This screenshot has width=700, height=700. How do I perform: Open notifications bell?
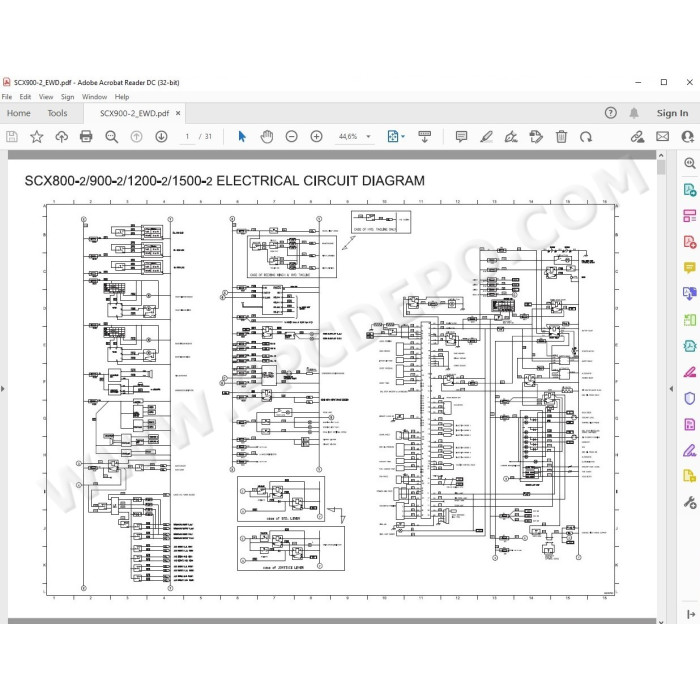(x=634, y=113)
